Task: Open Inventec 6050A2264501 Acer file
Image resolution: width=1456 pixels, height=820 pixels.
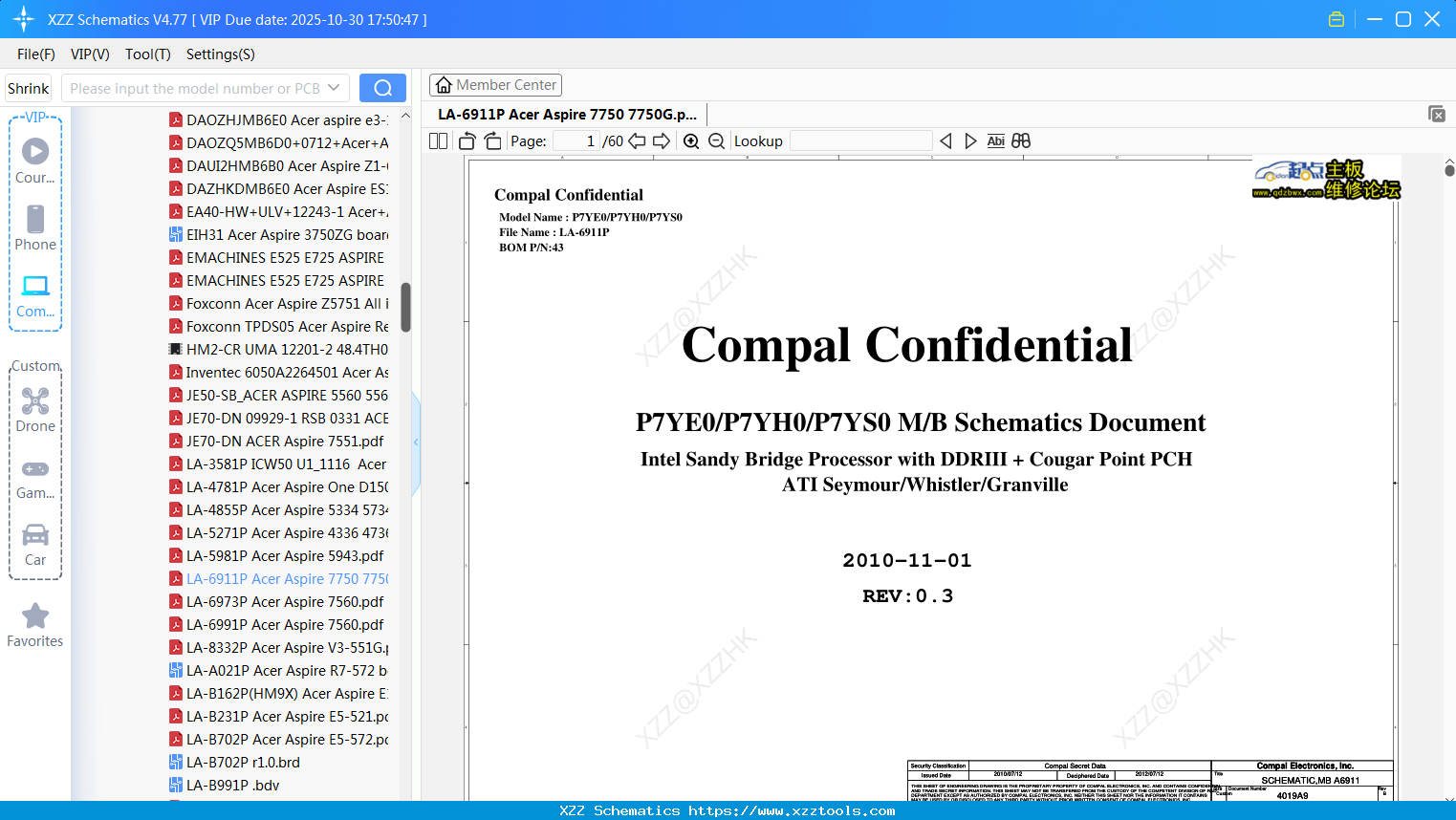Action: (287, 372)
